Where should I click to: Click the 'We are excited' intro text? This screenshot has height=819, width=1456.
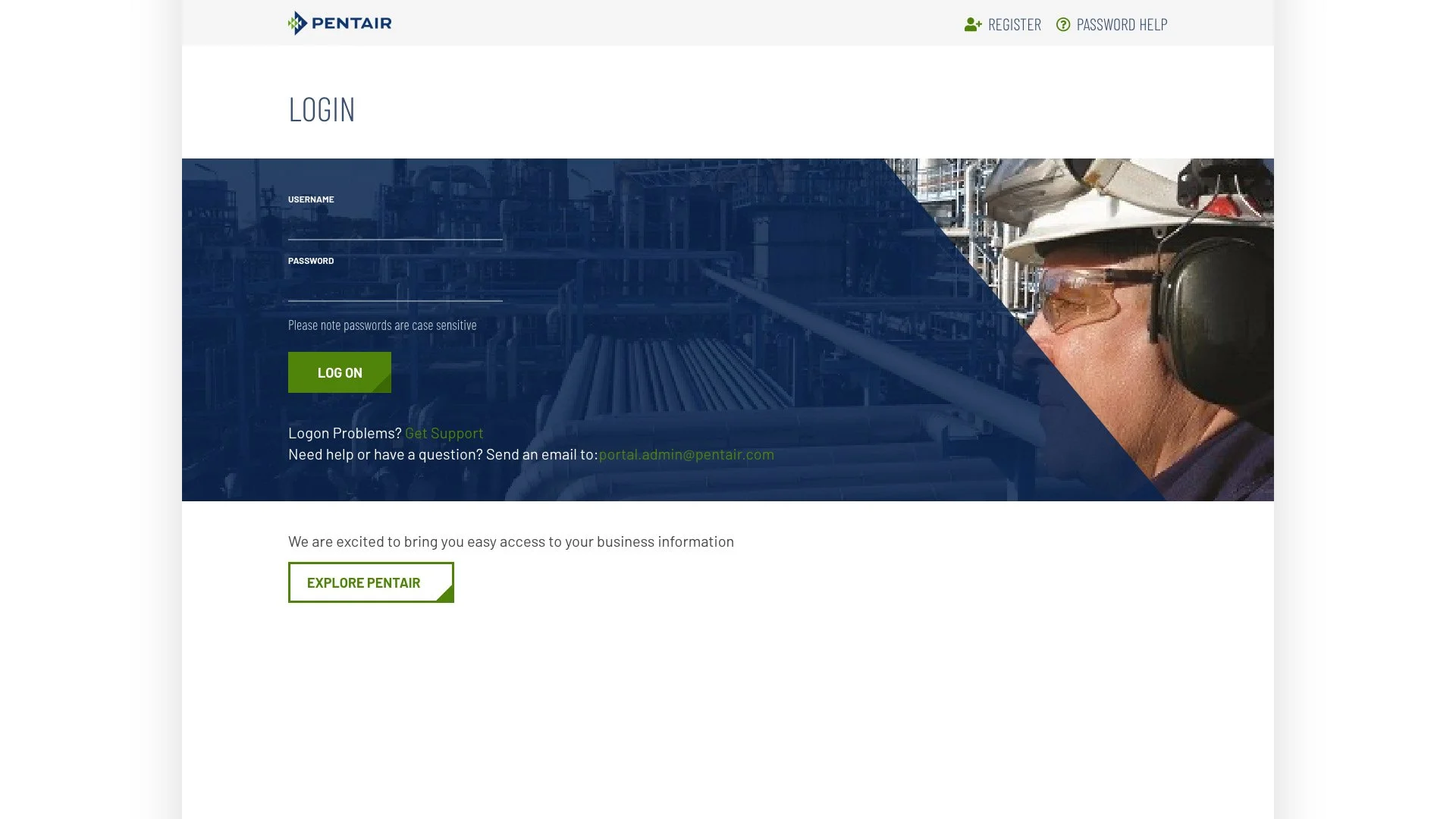pyautogui.click(x=510, y=541)
